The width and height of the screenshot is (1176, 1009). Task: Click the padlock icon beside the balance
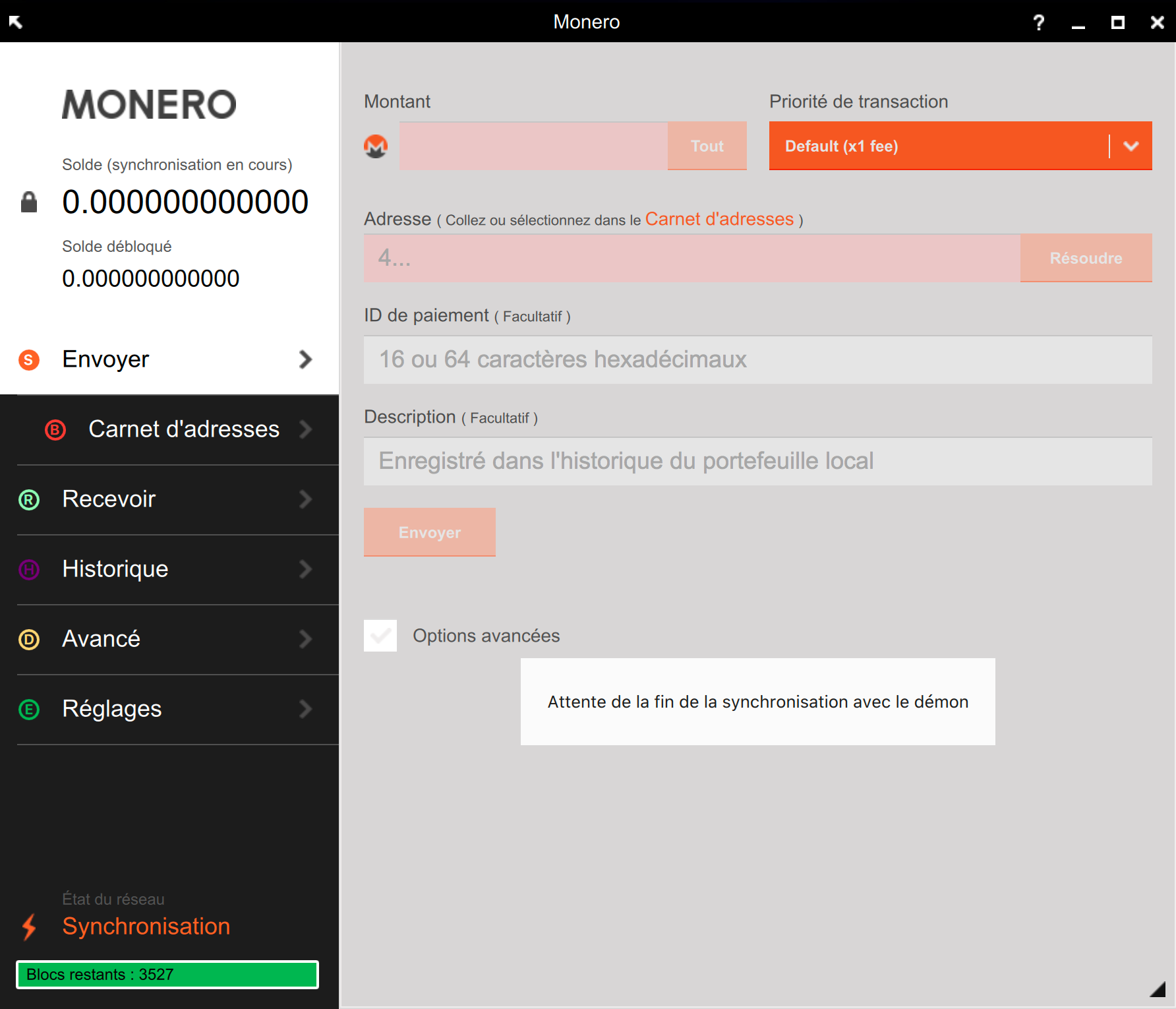[x=29, y=202]
